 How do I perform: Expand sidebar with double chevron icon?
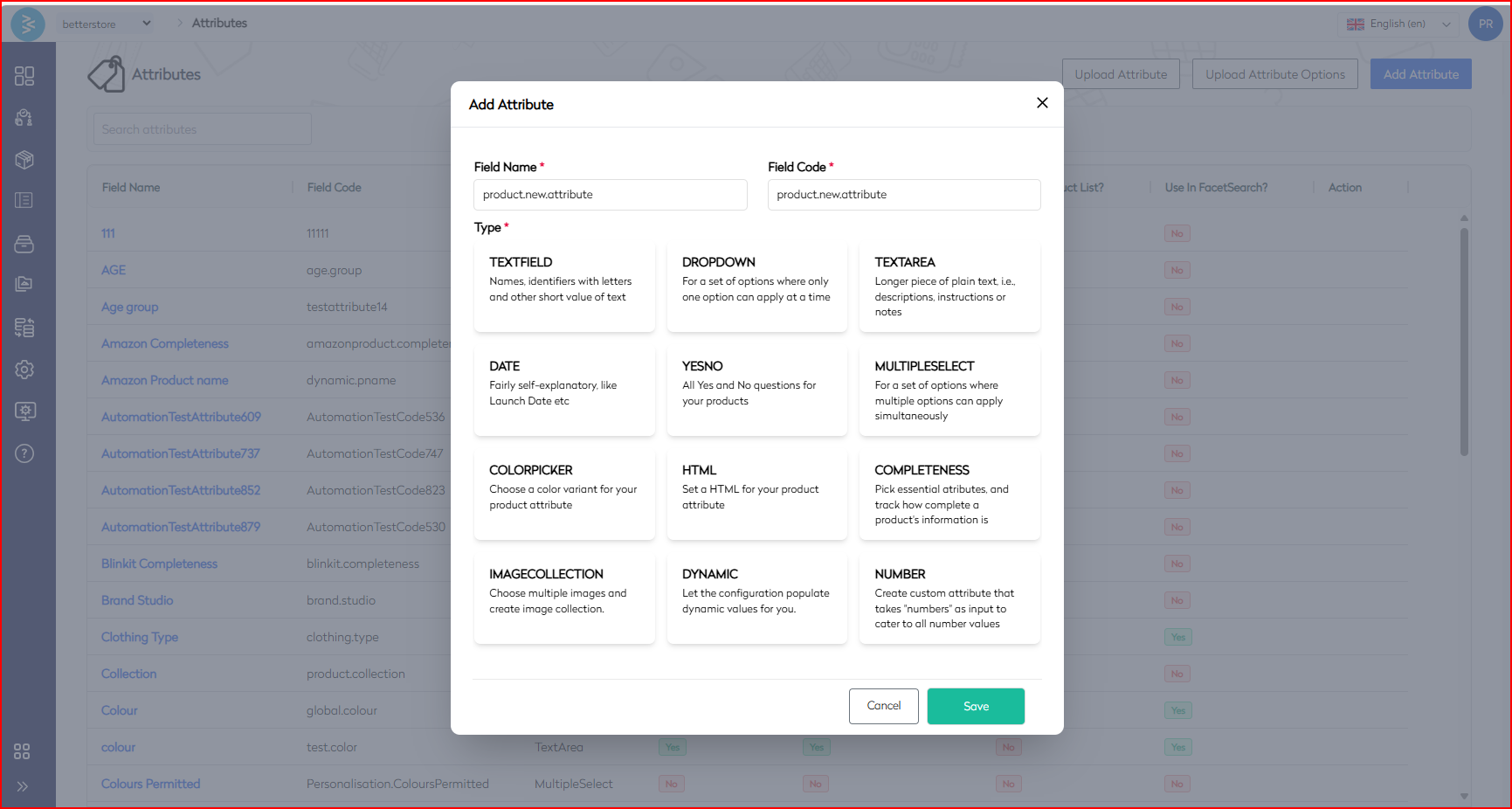pyautogui.click(x=23, y=786)
